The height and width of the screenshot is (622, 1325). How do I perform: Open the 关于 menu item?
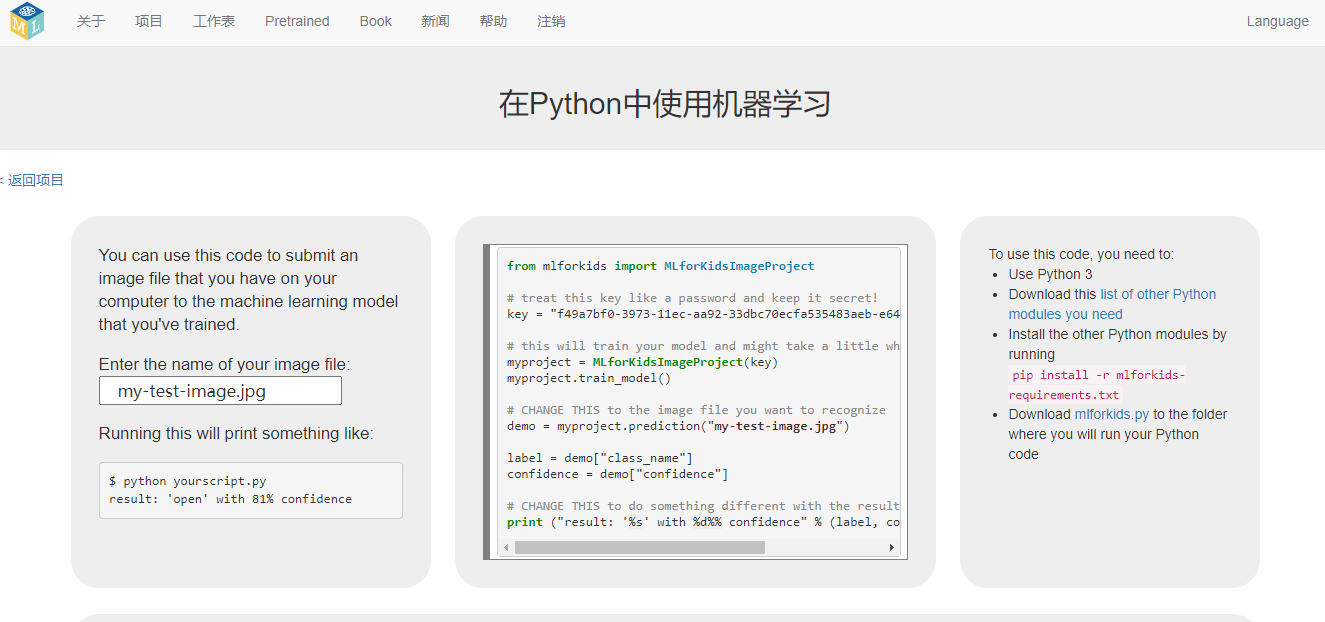[x=91, y=21]
